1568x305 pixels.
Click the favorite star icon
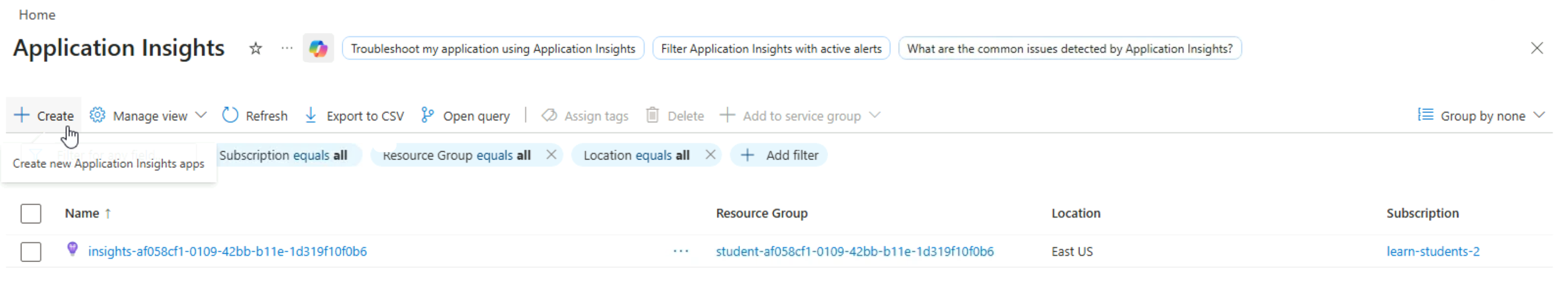(x=255, y=49)
